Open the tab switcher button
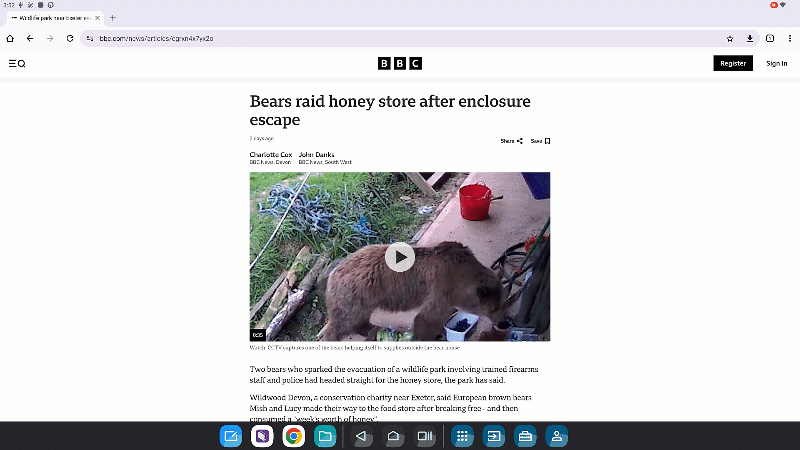The width and height of the screenshot is (800, 450). pyautogui.click(x=770, y=38)
